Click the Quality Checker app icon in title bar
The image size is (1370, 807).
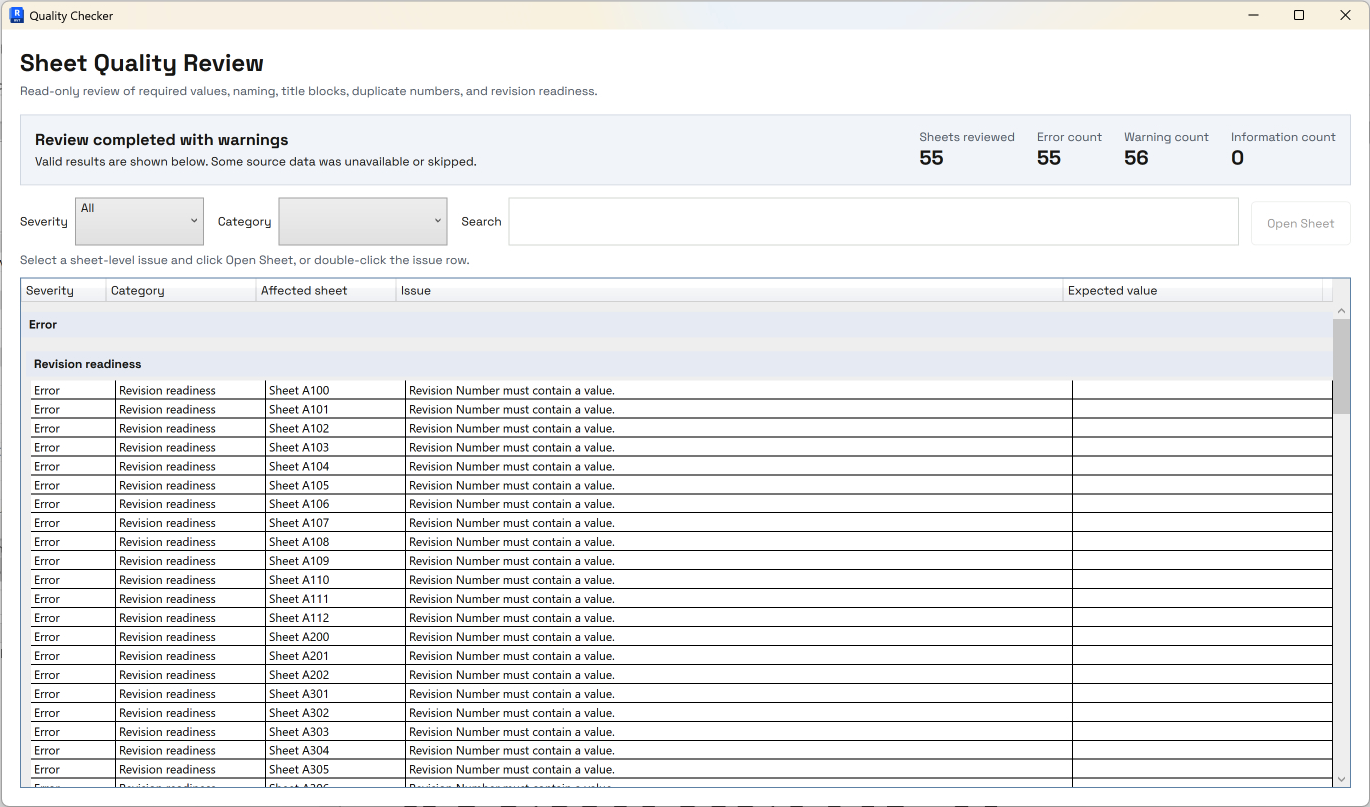pyautogui.click(x=16, y=15)
